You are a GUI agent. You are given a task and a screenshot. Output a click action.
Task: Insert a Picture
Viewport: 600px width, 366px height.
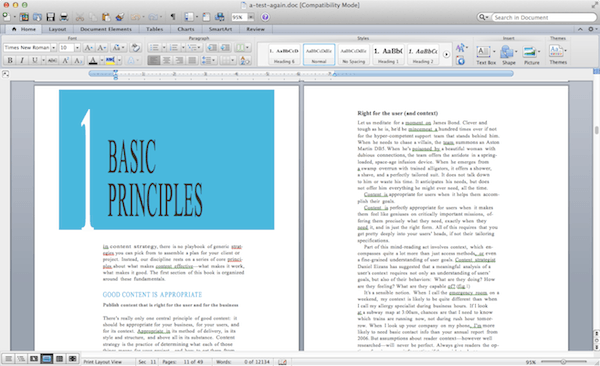tap(532, 55)
